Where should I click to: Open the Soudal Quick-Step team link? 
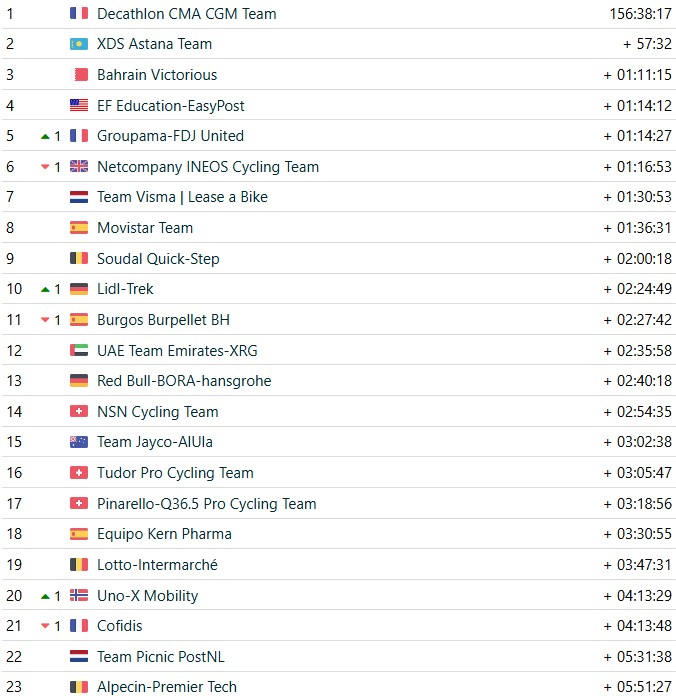(x=158, y=259)
